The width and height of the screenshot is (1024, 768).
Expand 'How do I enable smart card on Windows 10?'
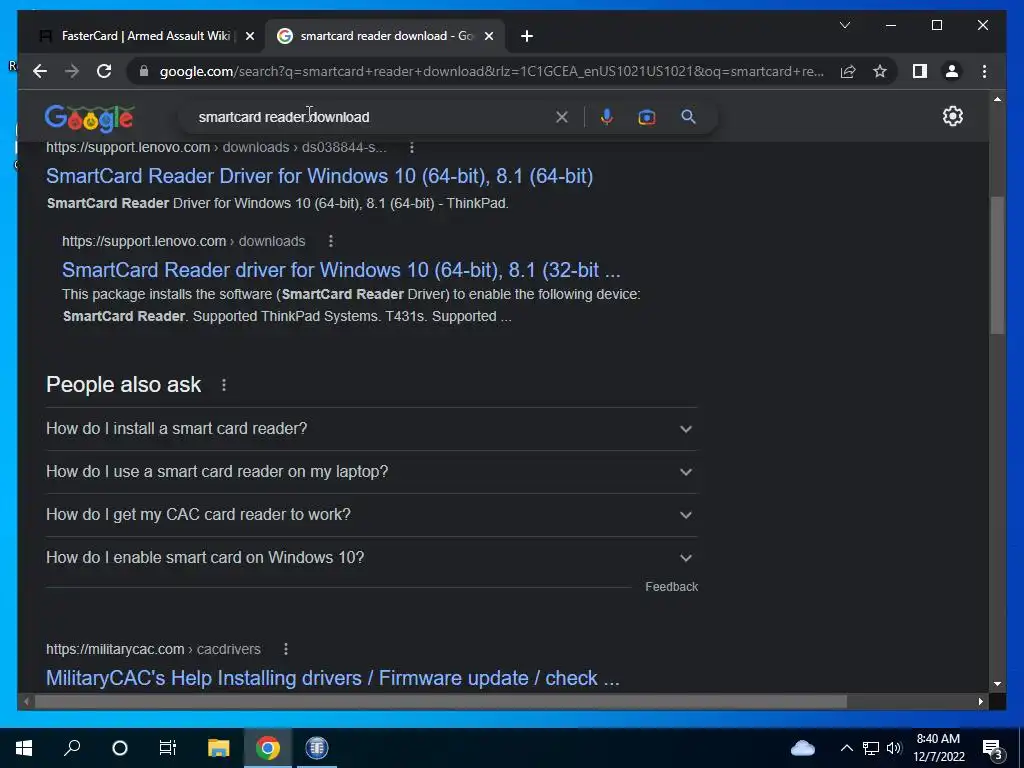(x=371, y=558)
